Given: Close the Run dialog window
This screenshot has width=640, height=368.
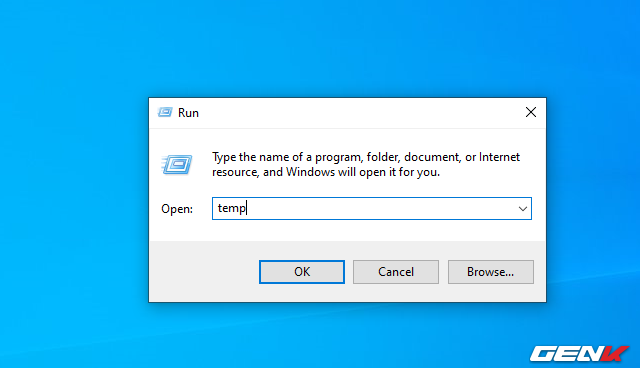Looking at the screenshot, I should (531, 112).
